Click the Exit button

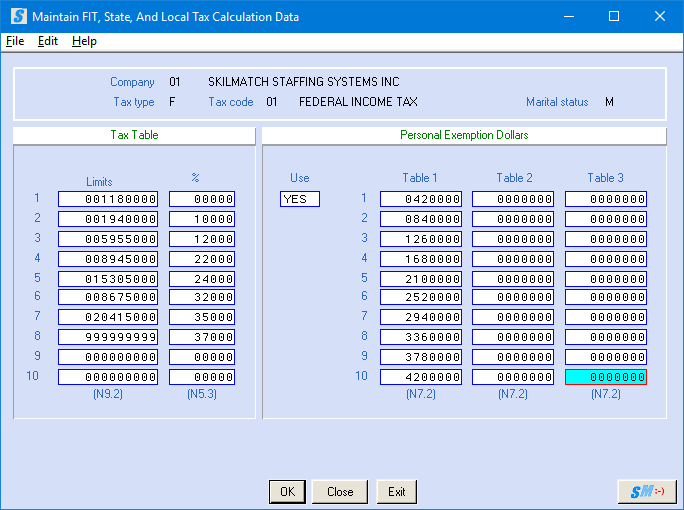pyautogui.click(x=396, y=491)
